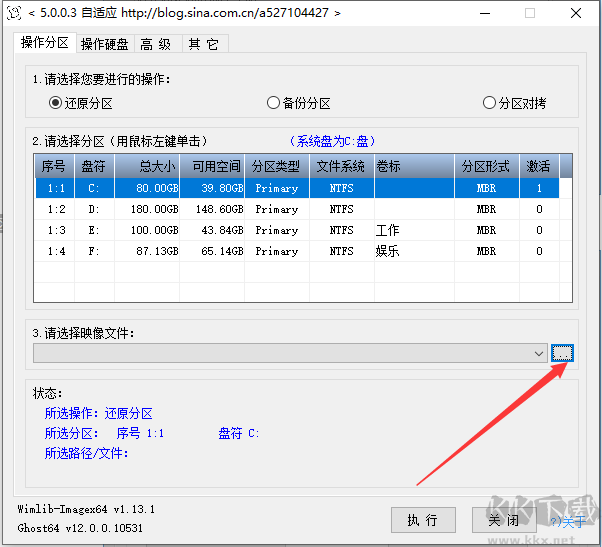602x547 pixels.
Task: Open the ?)关于 about link
Action: [568, 522]
